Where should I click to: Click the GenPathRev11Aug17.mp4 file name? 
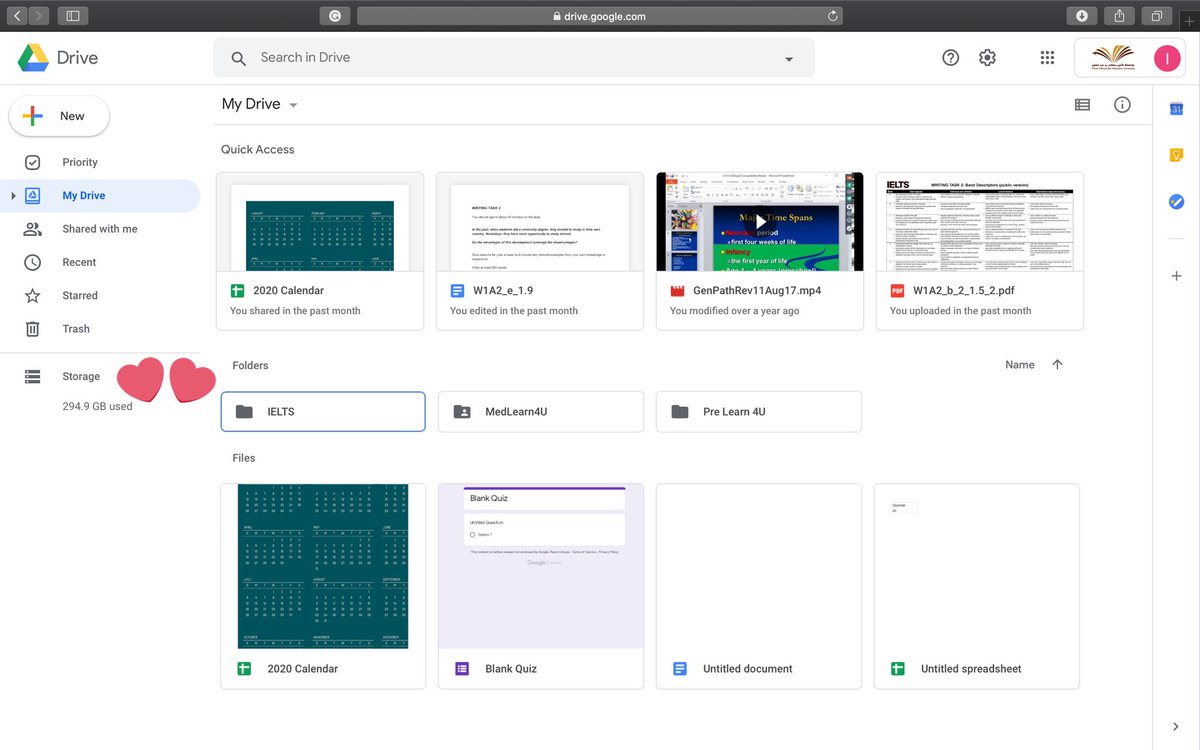757,291
